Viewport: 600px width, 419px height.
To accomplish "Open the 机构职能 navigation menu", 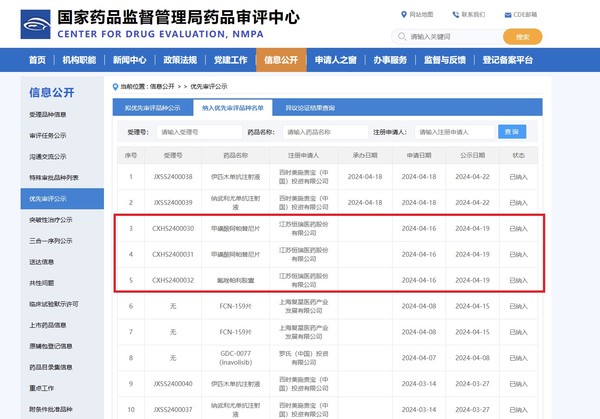I will 79,60.
